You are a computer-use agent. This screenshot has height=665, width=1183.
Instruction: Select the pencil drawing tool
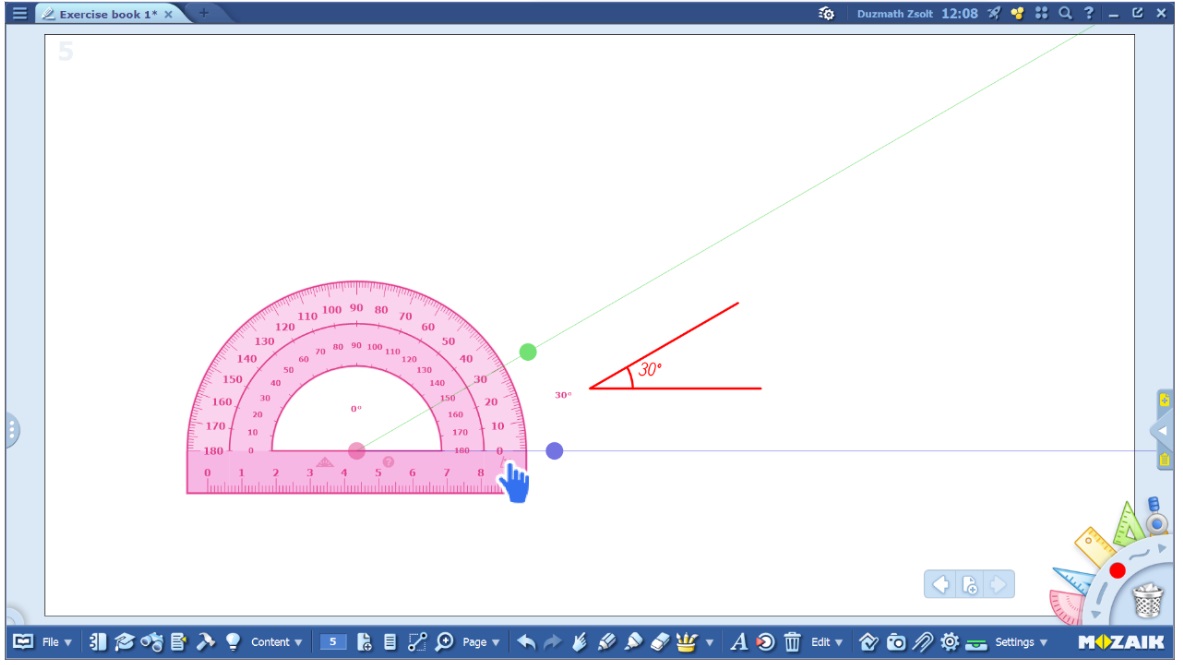point(607,642)
